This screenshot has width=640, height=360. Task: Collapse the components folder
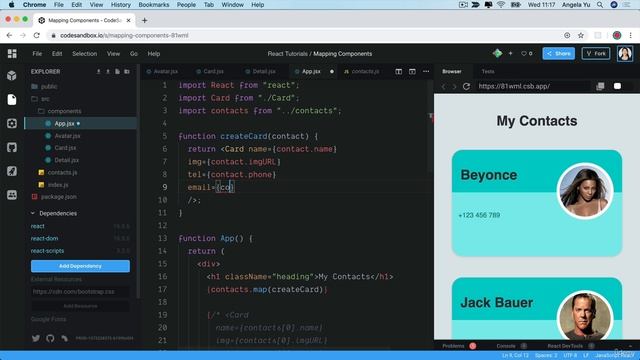click(x=60, y=111)
